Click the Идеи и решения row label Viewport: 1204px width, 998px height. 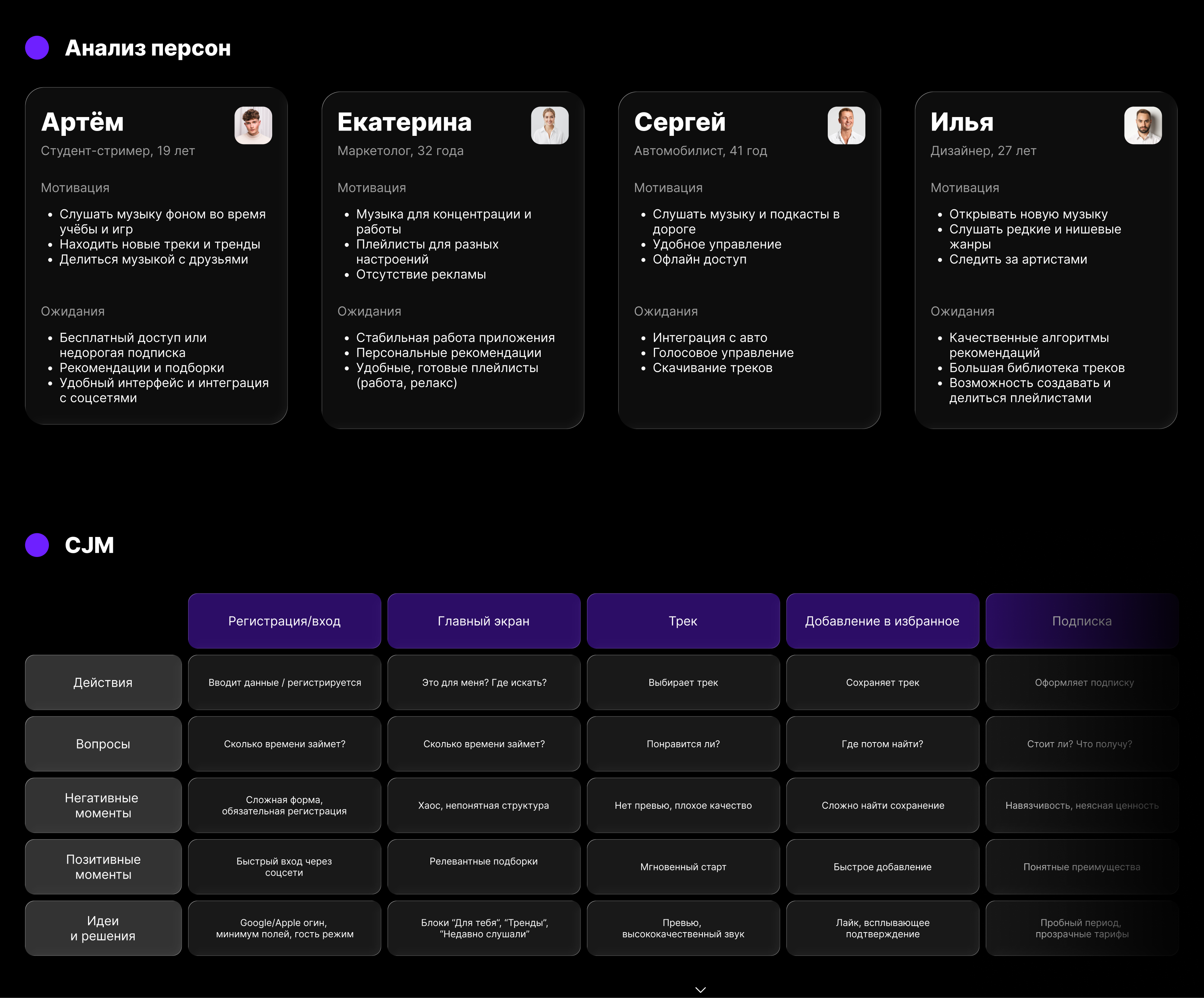(103, 928)
